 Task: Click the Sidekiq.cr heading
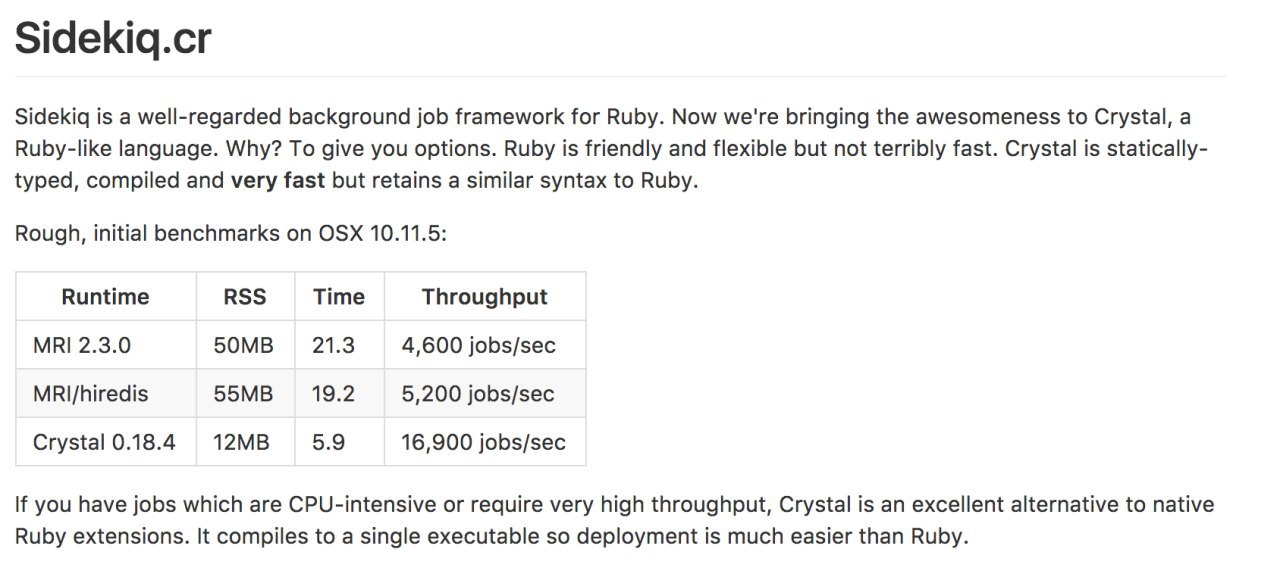(113, 41)
